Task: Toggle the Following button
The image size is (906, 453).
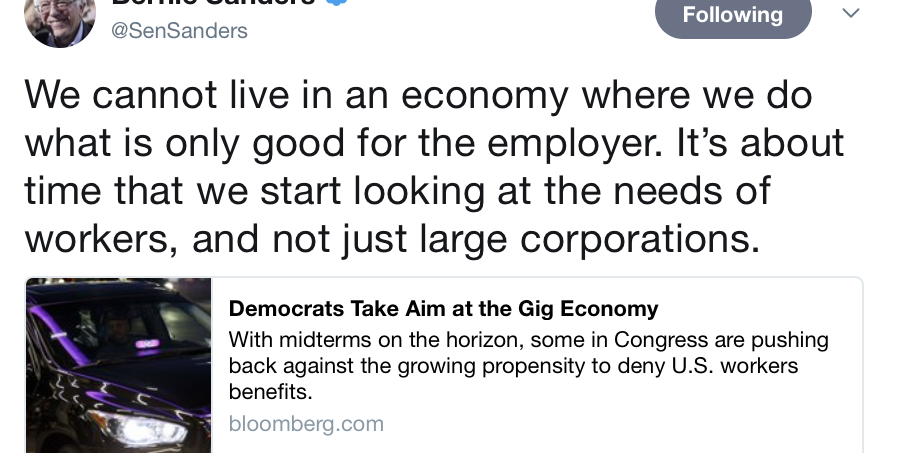Action: click(732, 16)
